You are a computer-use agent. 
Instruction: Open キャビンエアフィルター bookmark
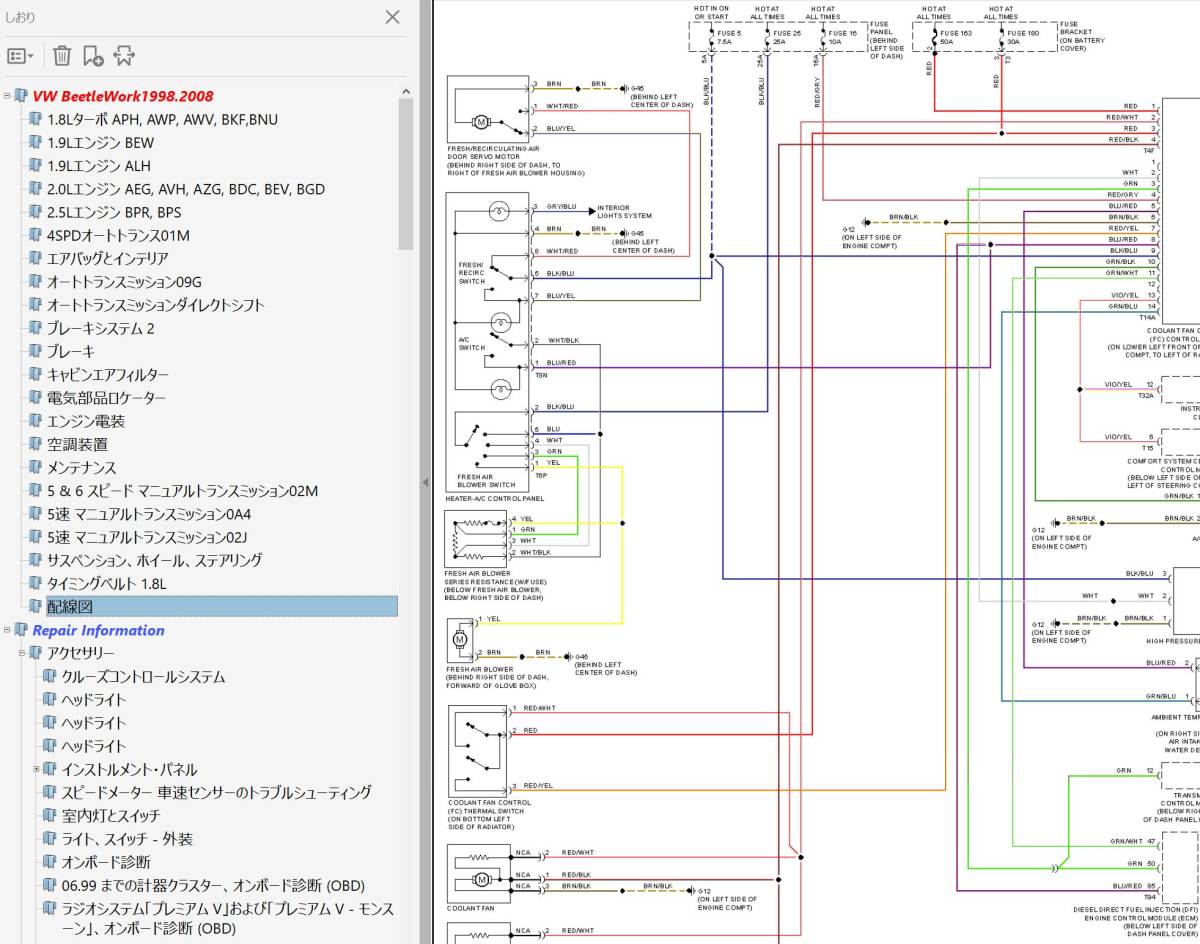pyautogui.click(x=108, y=374)
